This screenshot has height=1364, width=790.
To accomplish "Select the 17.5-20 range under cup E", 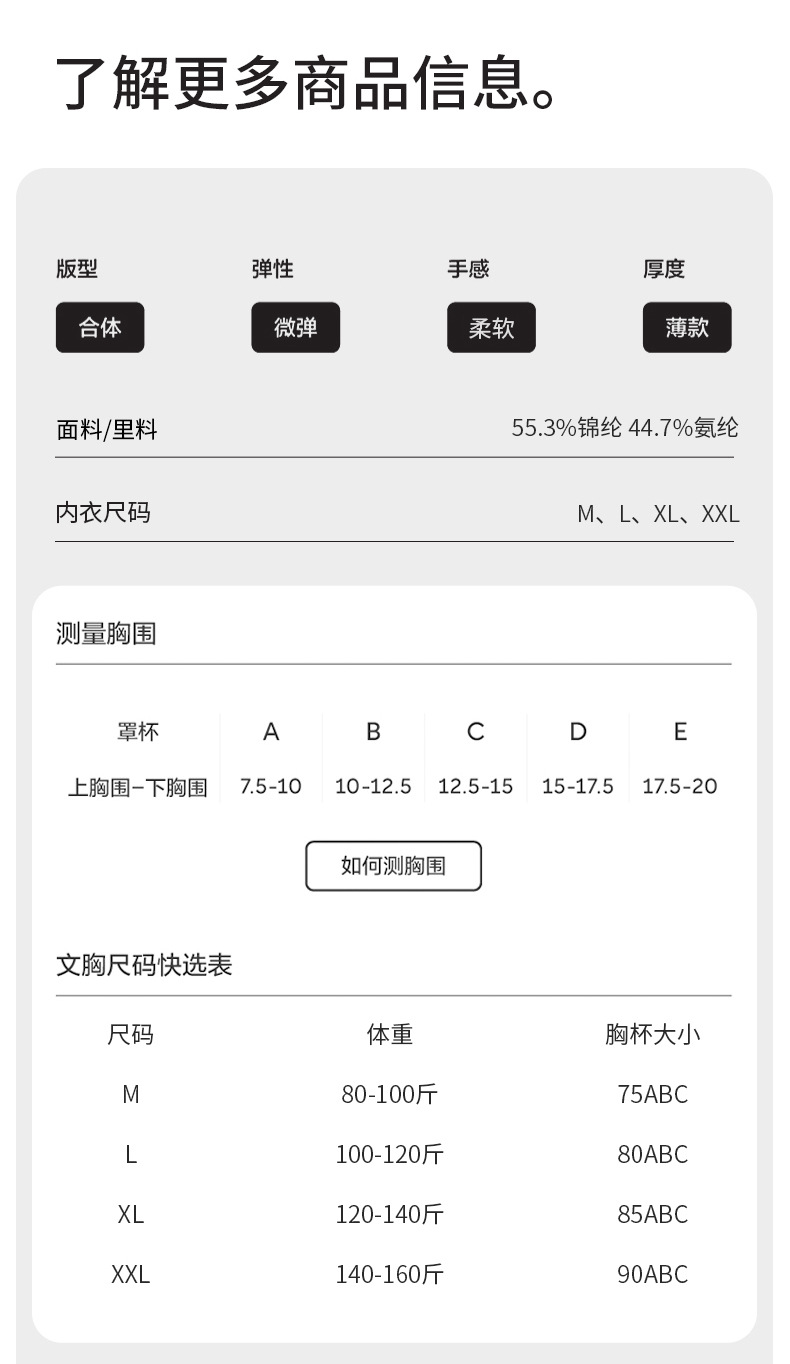I will 680,786.
